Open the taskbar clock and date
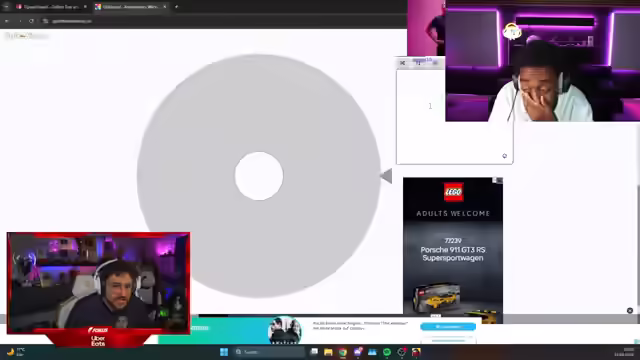The height and width of the screenshot is (360, 640). pos(624,352)
